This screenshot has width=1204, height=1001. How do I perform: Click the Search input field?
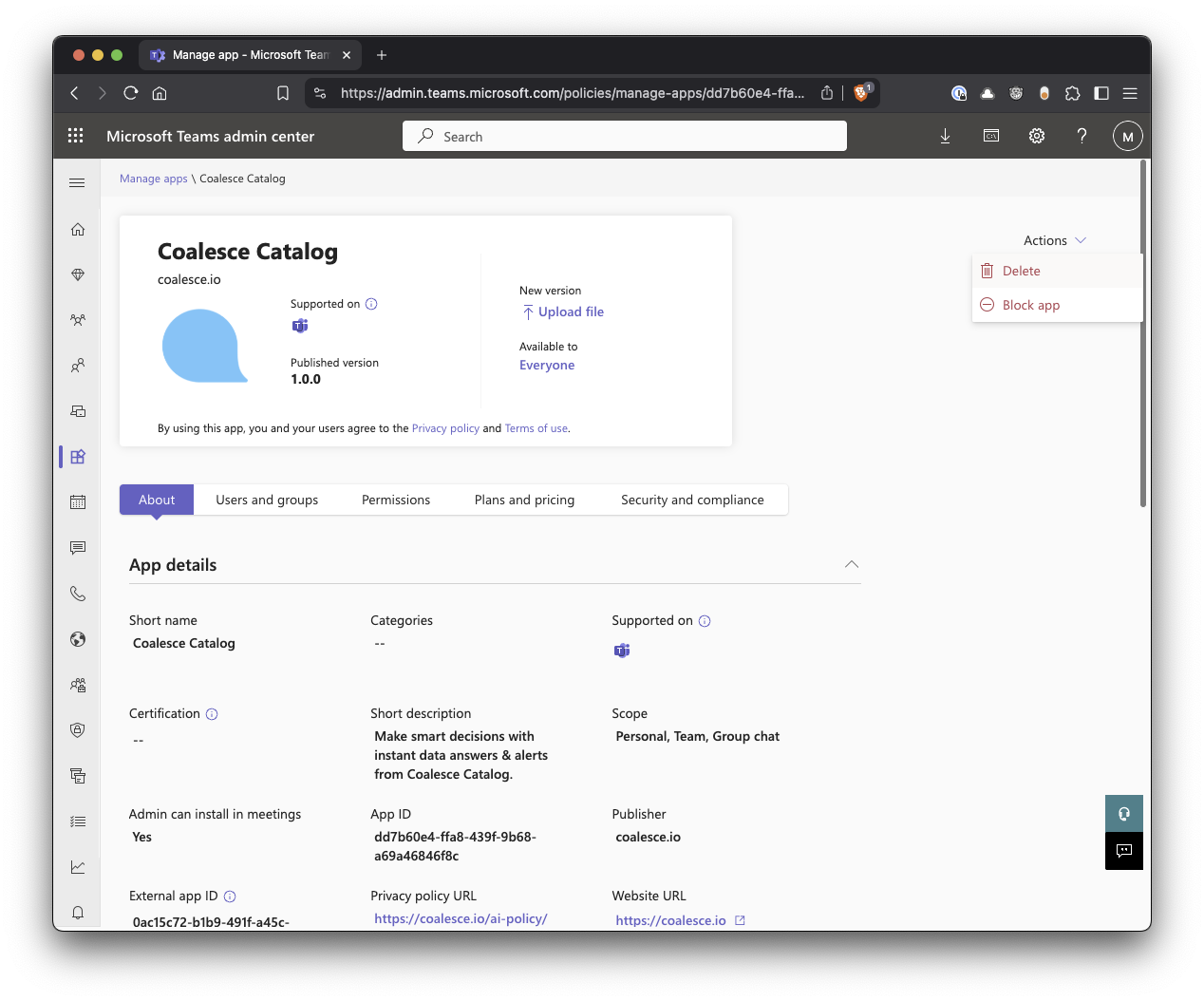click(625, 136)
